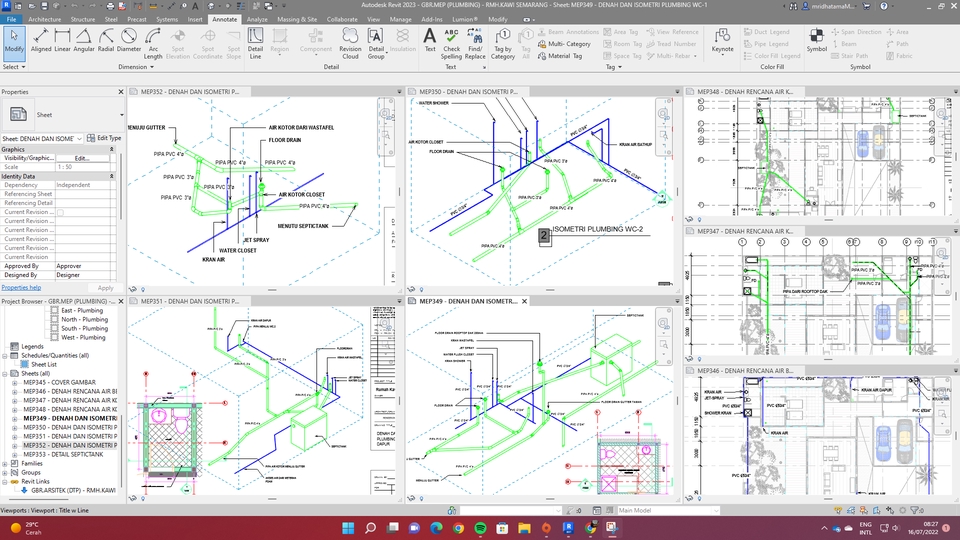Use the Arc Length dimension tool
960x540 pixels.
[x=153, y=43]
